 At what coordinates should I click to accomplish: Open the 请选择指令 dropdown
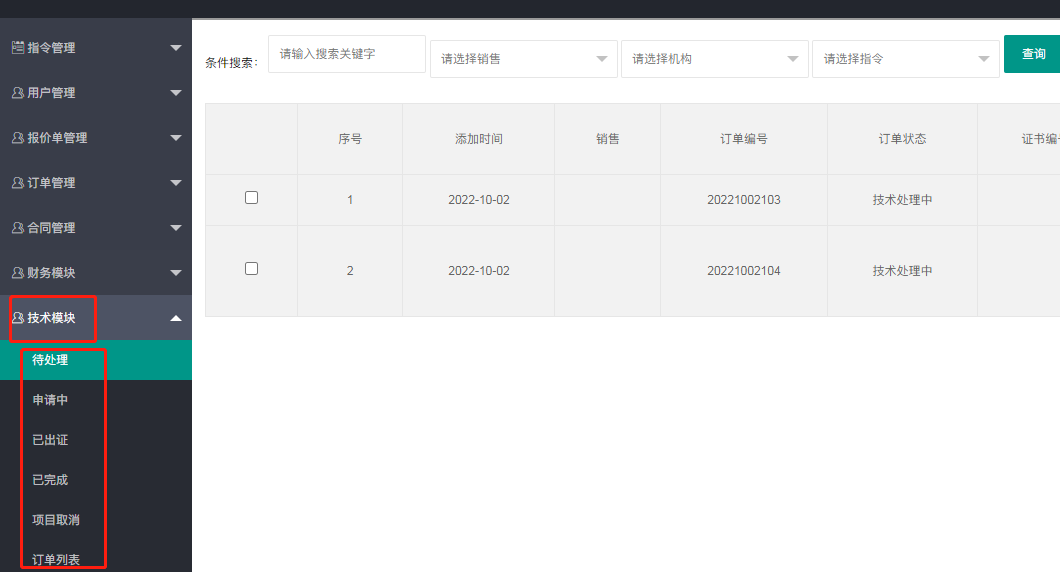click(905, 59)
